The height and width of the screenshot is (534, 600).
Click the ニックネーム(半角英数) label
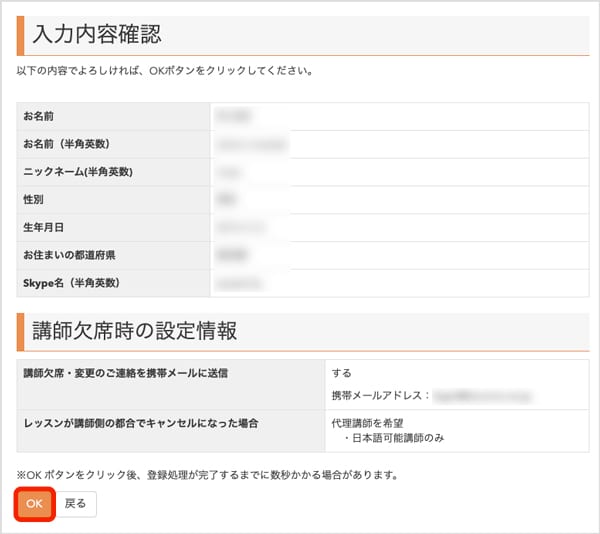(x=78, y=172)
